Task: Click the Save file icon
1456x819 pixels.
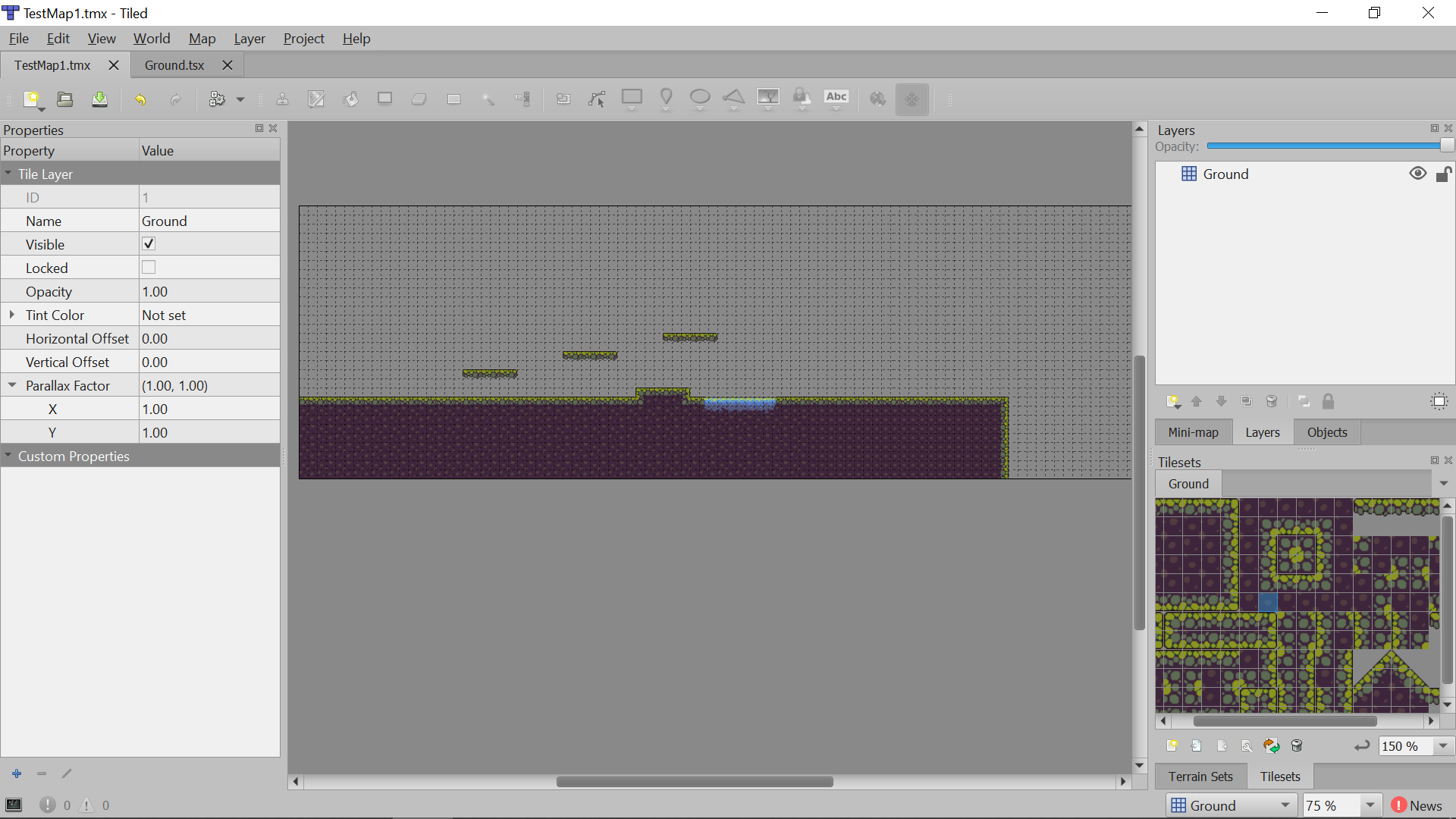Action: pos(99,99)
